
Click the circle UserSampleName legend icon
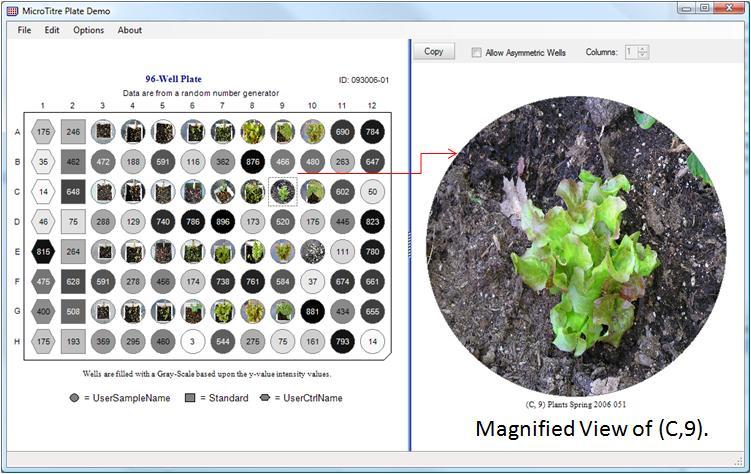76,398
